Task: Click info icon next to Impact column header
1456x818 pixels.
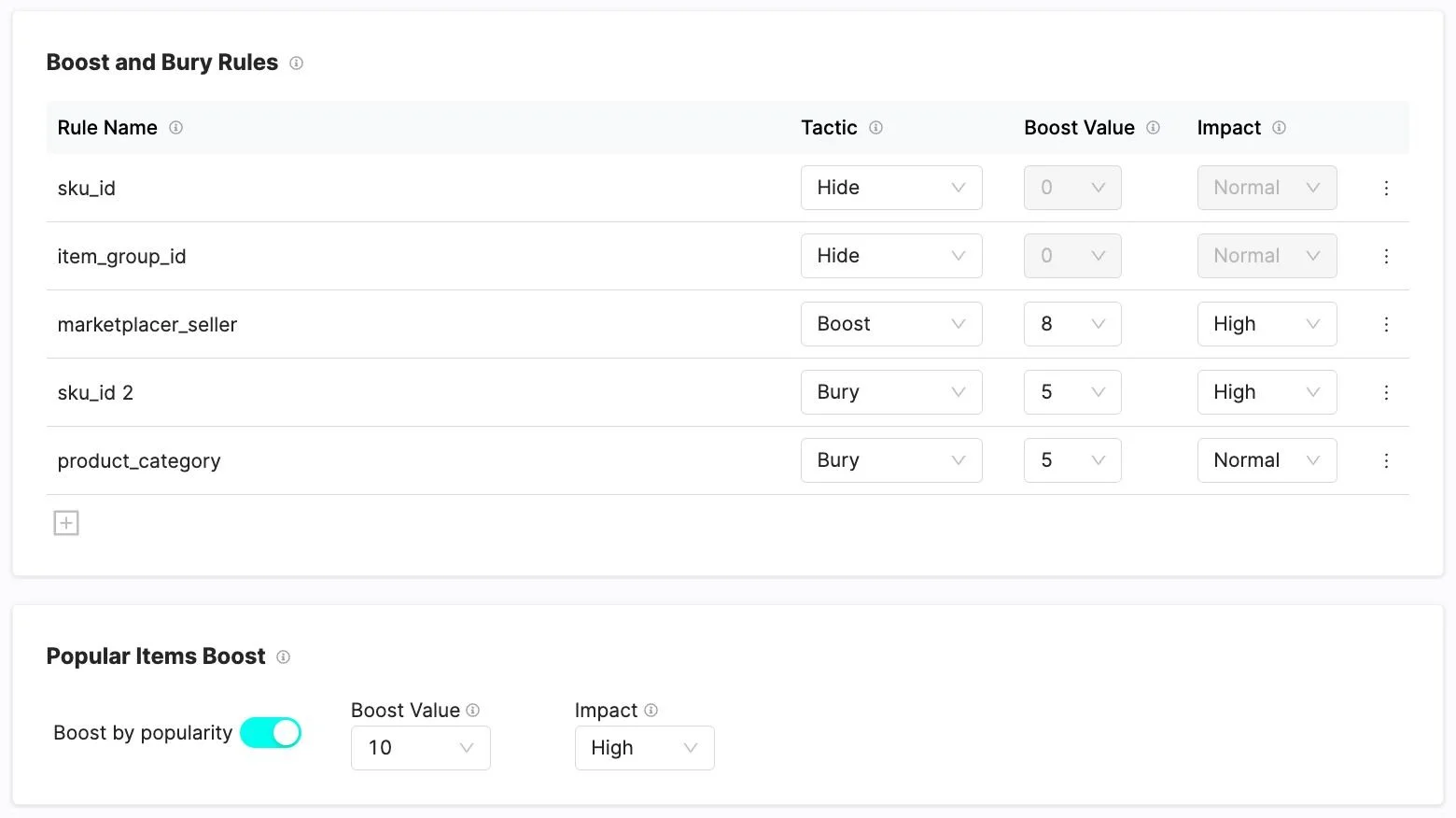Action: 1279,128
